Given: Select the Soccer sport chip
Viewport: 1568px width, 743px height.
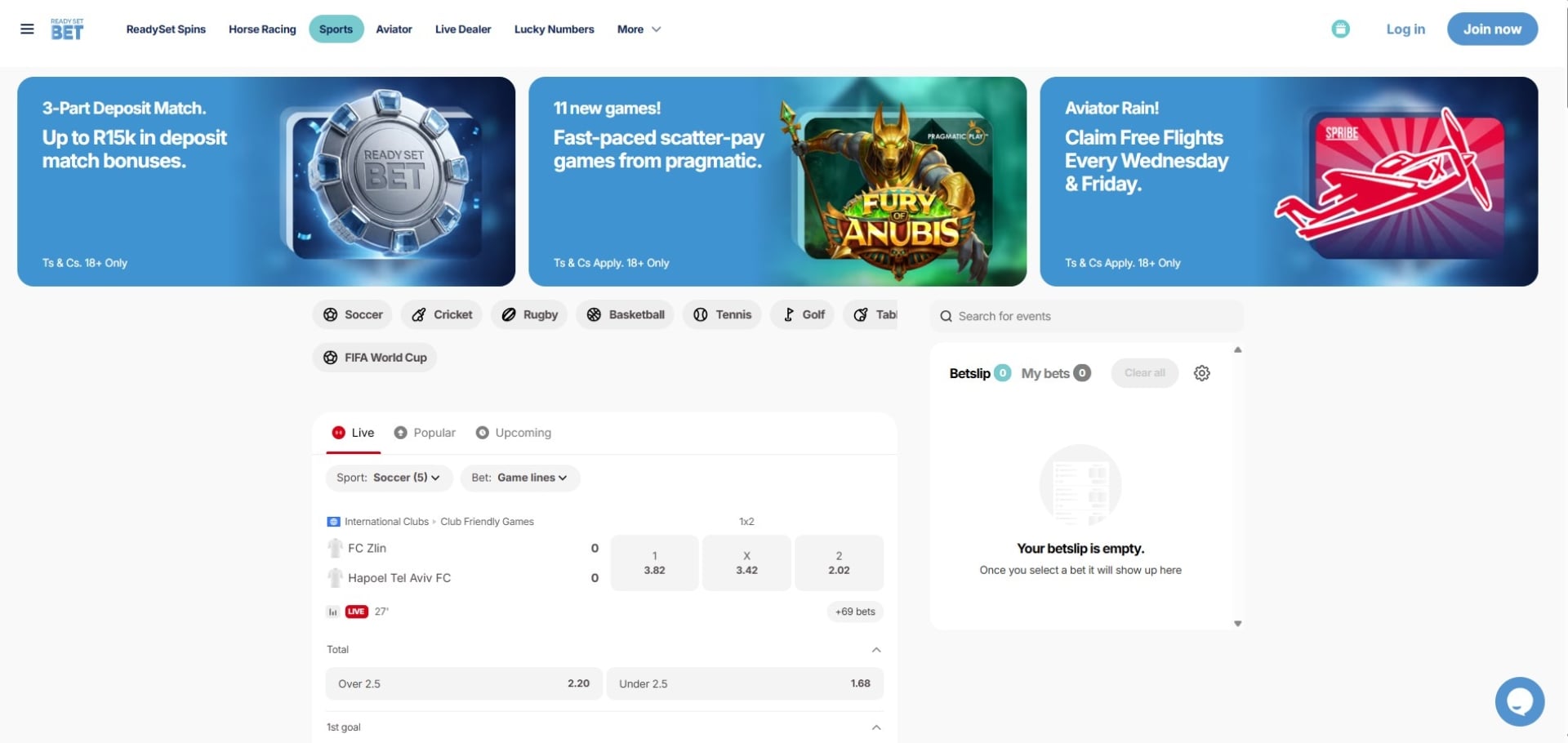Looking at the screenshot, I should (x=353, y=314).
